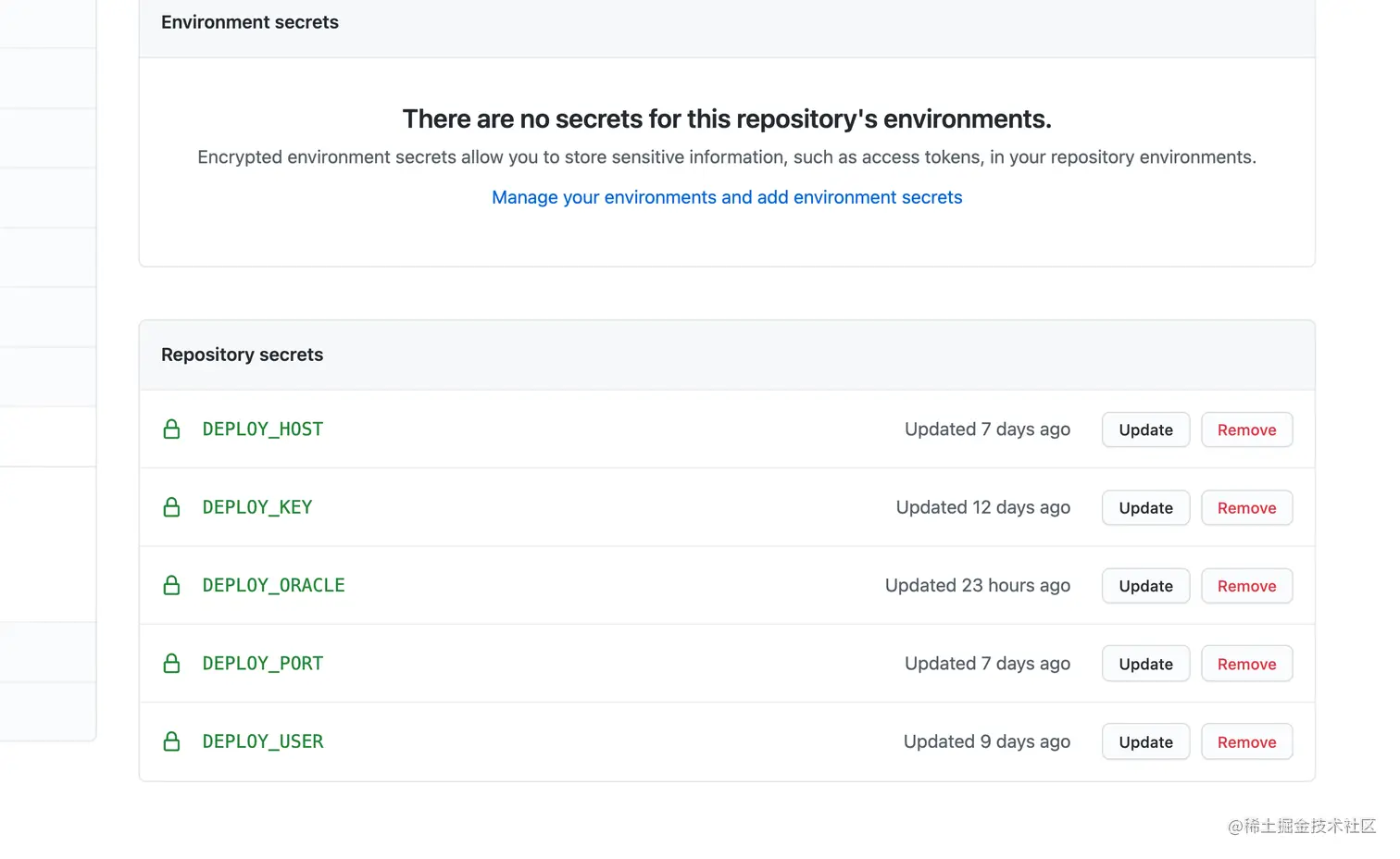Screen dimensions: 1400x859
Task: Select the DEPLOY_ORACLE secret name
Action: (x=273, y=585)
